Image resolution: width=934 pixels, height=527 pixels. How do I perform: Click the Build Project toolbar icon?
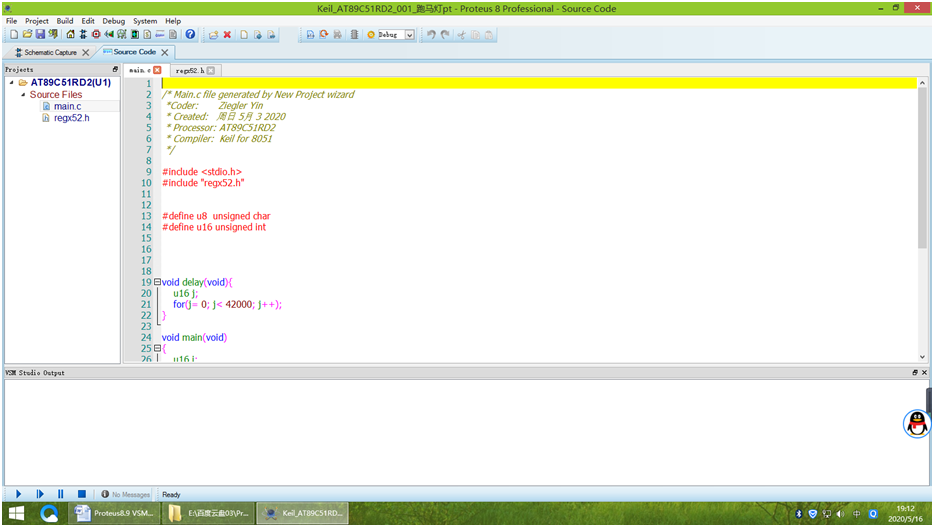(310, 35)
